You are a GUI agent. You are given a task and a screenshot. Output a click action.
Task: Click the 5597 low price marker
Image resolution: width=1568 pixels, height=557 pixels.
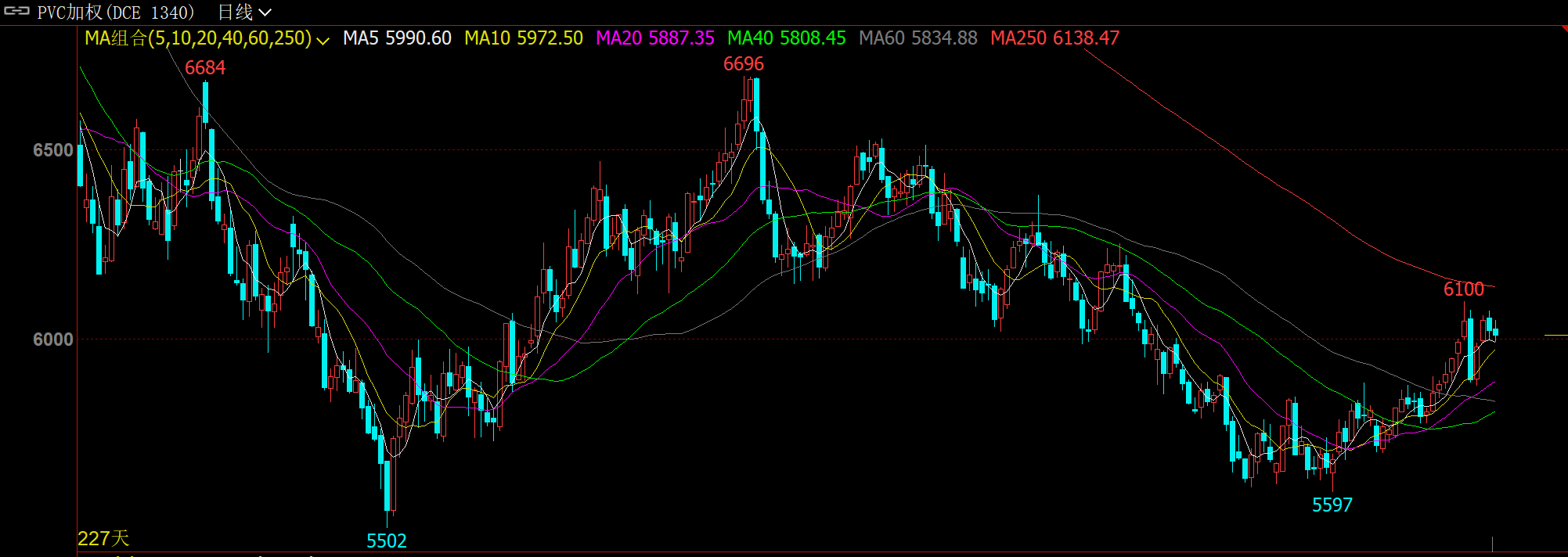1332,505
